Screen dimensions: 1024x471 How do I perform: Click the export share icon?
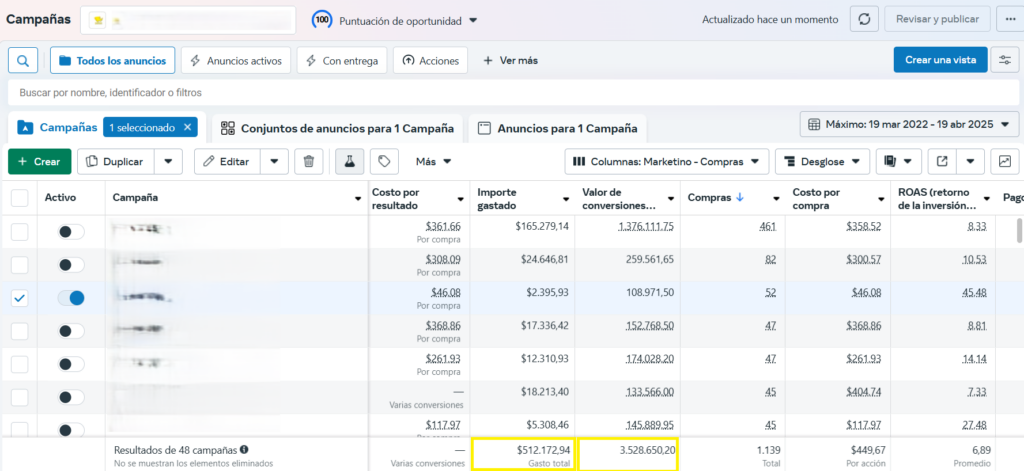tap(942, 161)
